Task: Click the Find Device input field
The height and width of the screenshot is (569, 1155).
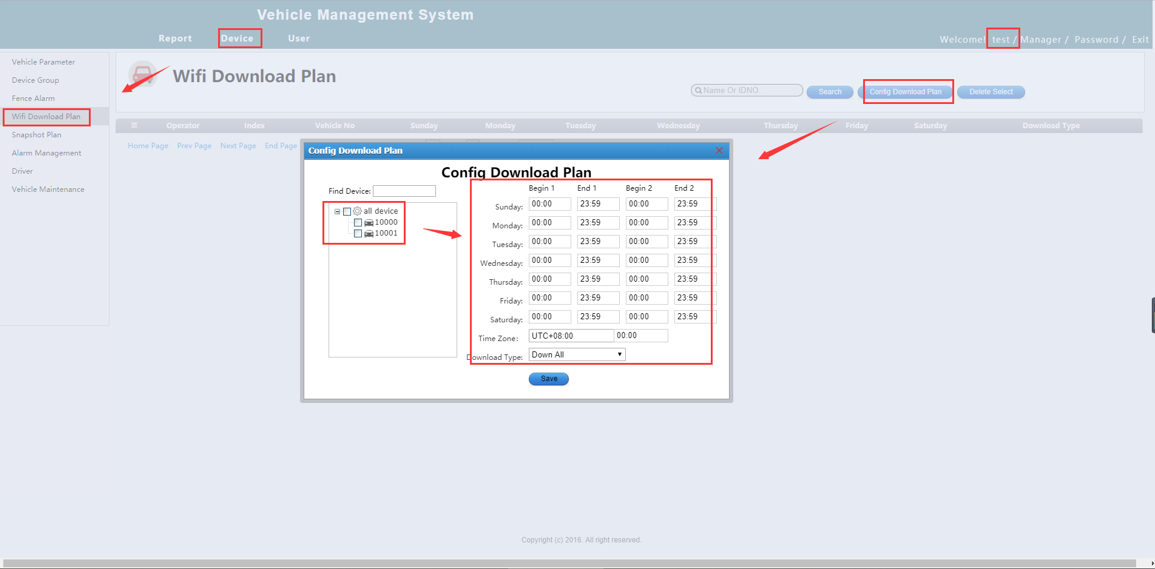Action: 404,191
